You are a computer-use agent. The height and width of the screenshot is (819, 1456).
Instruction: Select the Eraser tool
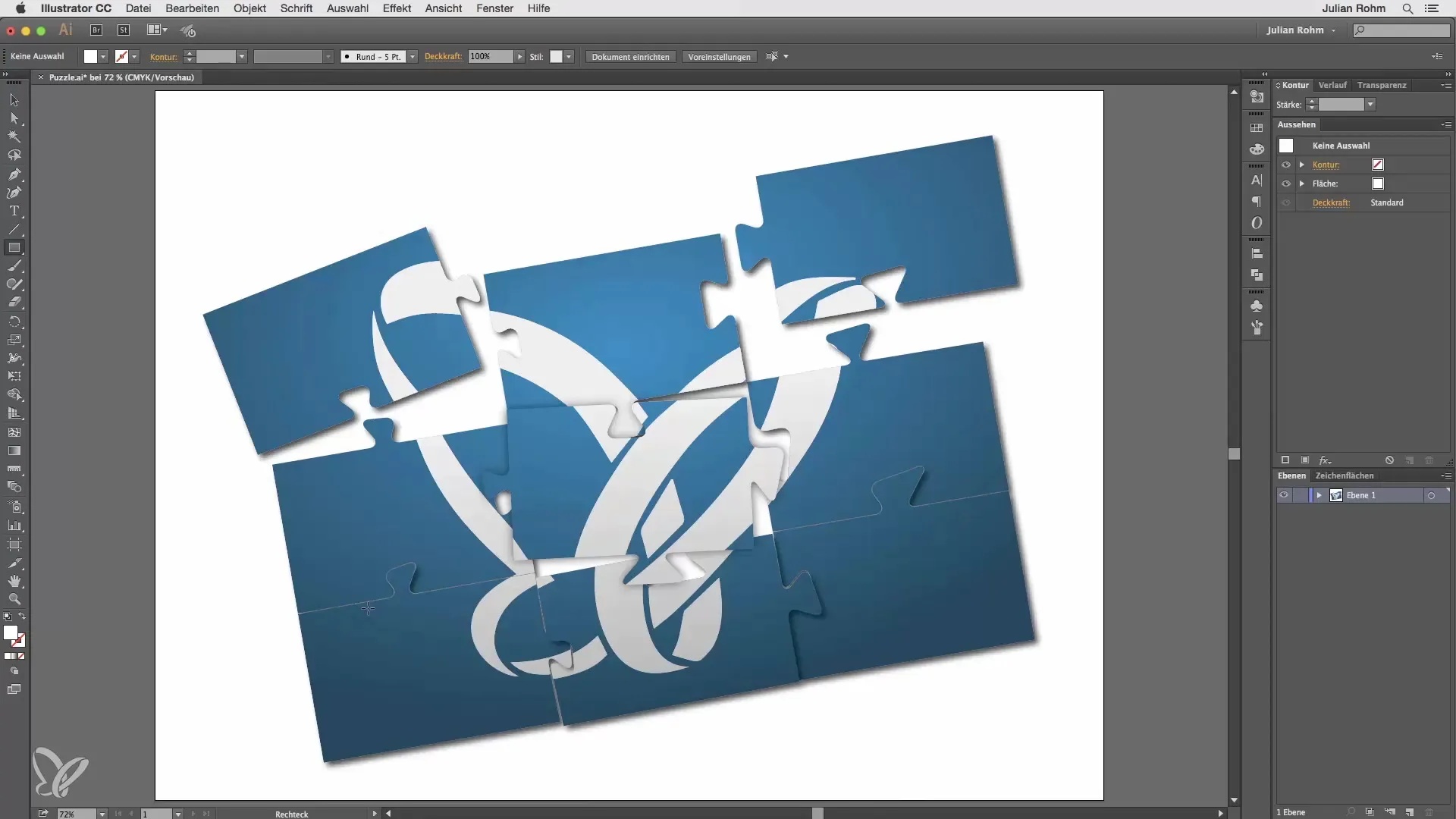pyautogui.click(x=14, y=303)
